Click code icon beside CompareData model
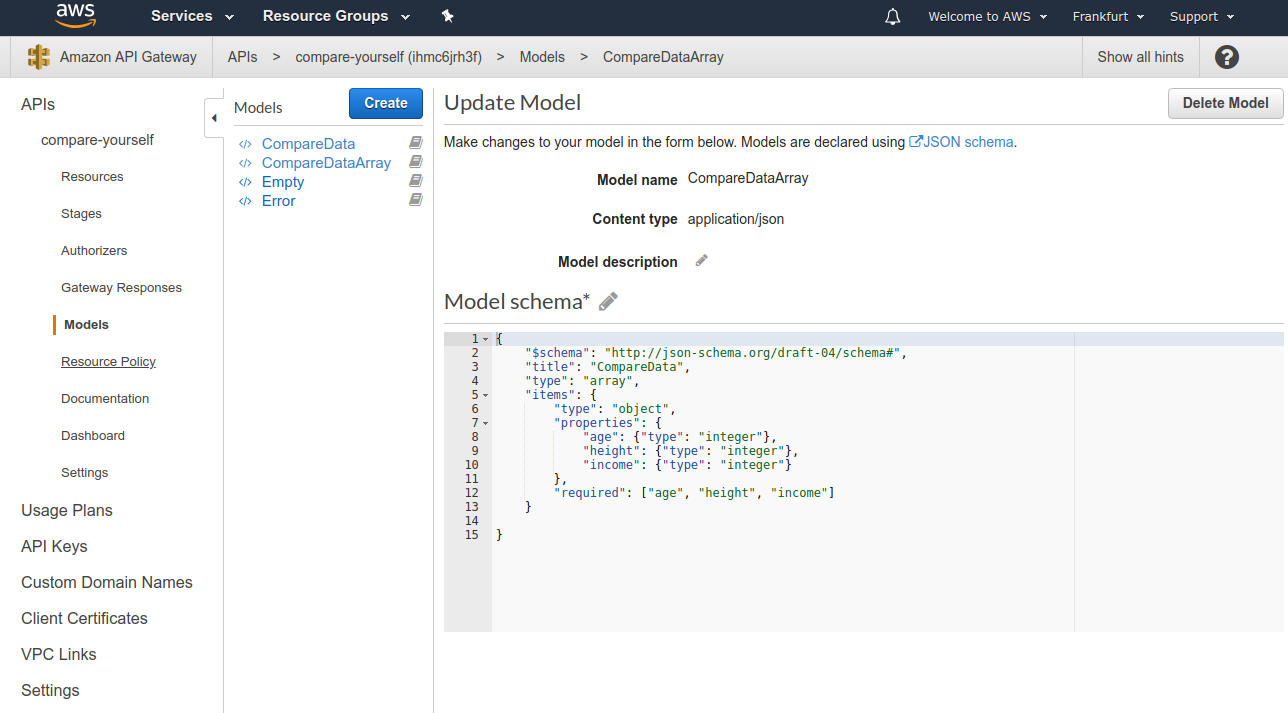The image size is (1288, 713). [x=246, y=144]
